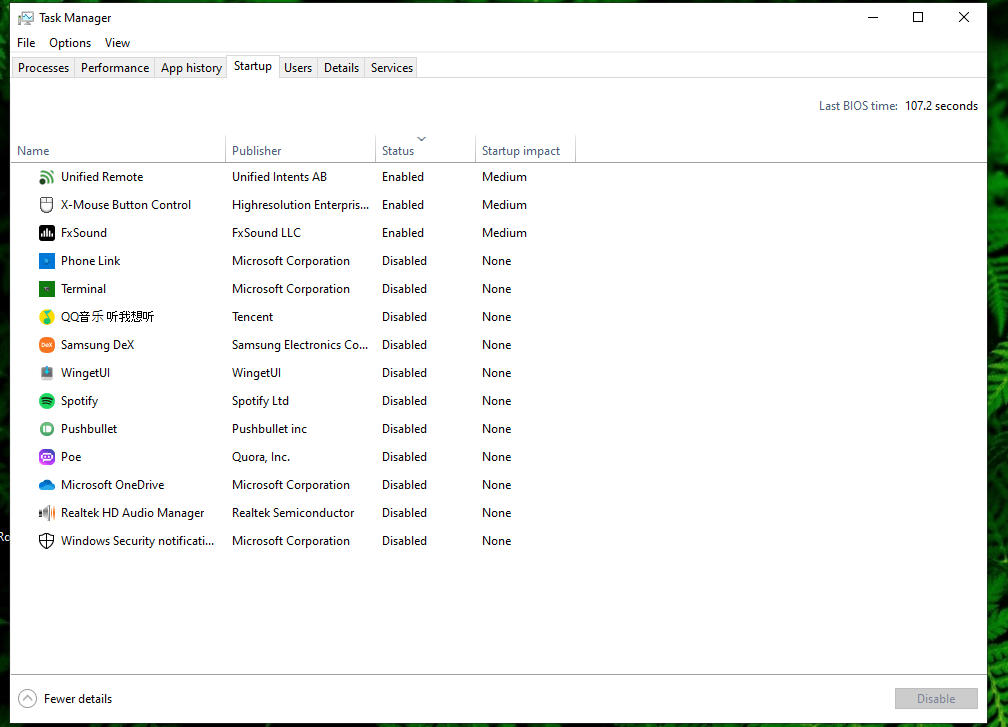Image resolution: width=1008 pixels, height=727 pixels.
Task: Open the File menu
Action: [x=26, y=43]
